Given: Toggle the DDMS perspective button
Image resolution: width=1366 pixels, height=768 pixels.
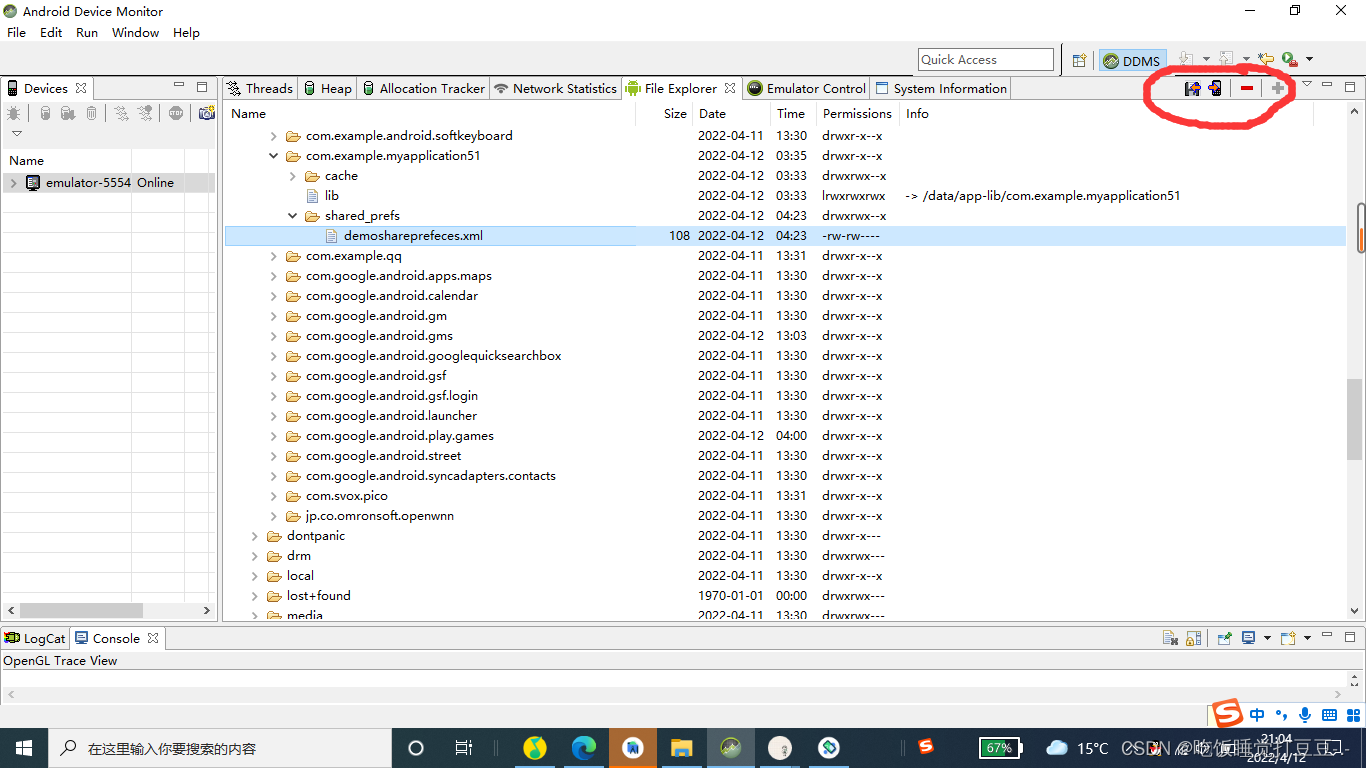Looking at the screenshot, I should point(1132,60).
